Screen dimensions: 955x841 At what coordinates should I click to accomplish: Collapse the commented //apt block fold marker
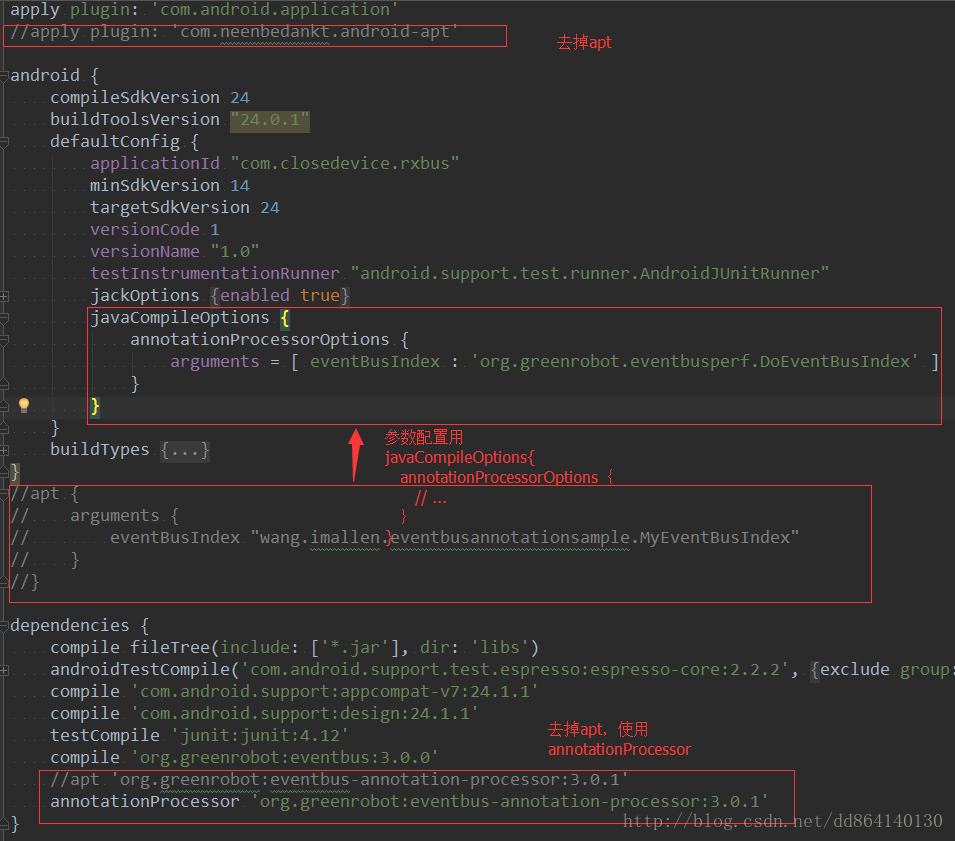5,494
